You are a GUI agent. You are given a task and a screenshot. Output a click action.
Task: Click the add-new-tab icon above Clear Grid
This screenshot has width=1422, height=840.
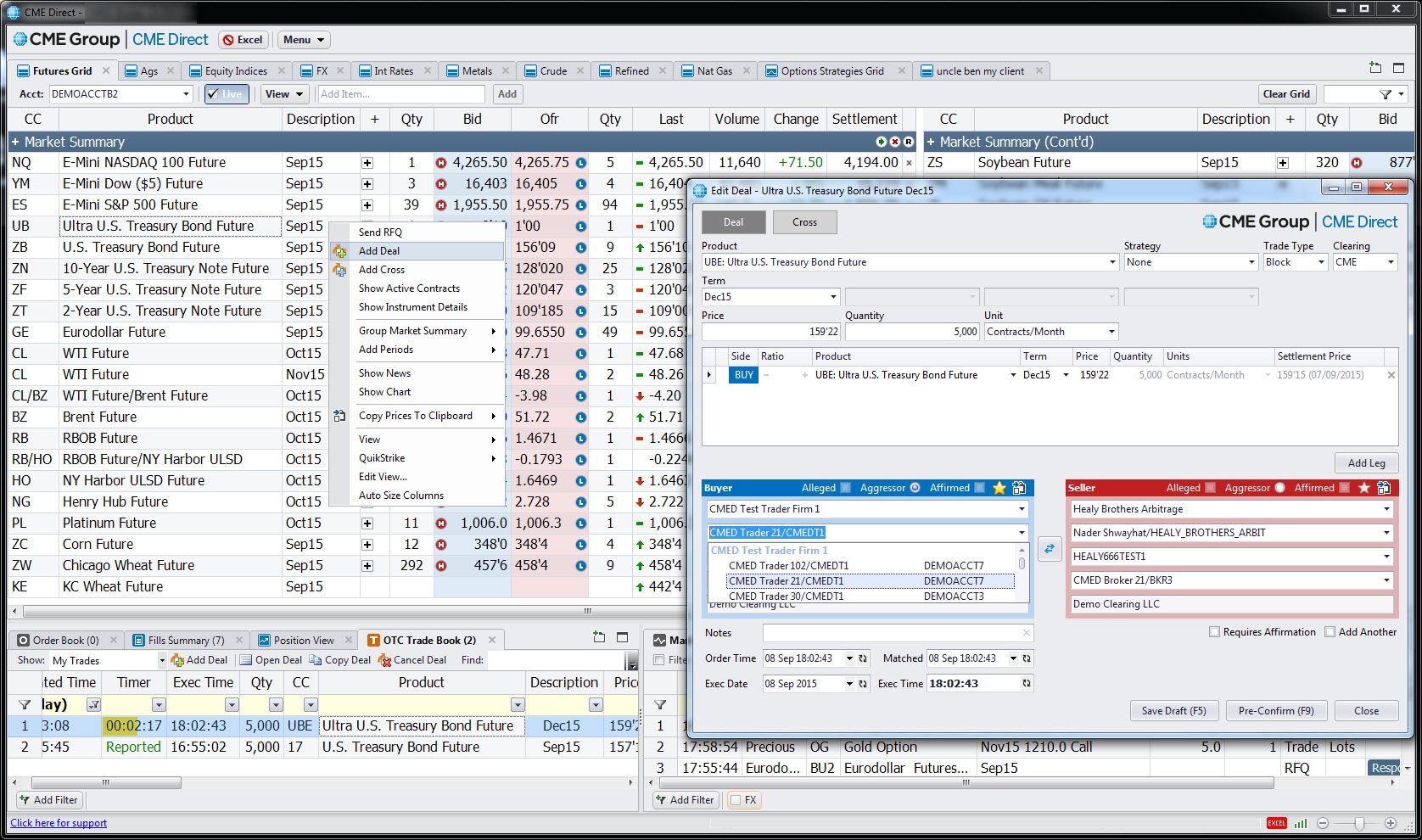(1375, 68)
